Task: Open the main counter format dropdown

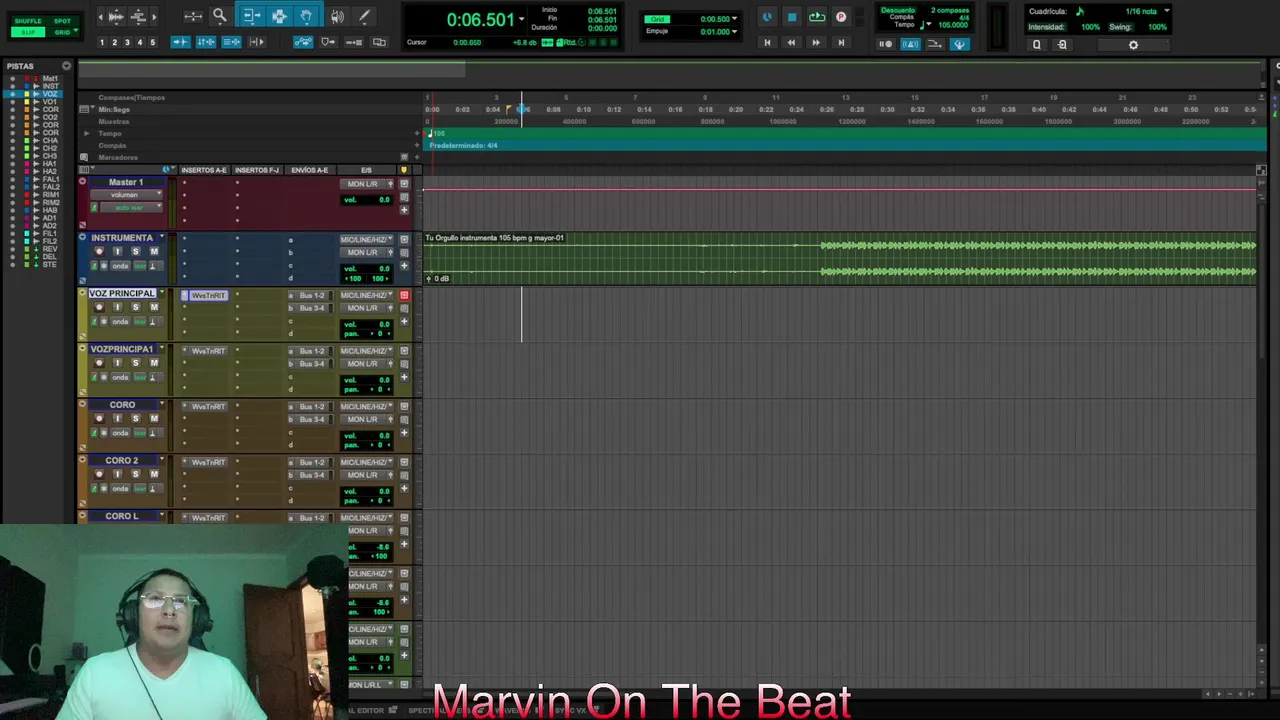Action: click(521, 20)
